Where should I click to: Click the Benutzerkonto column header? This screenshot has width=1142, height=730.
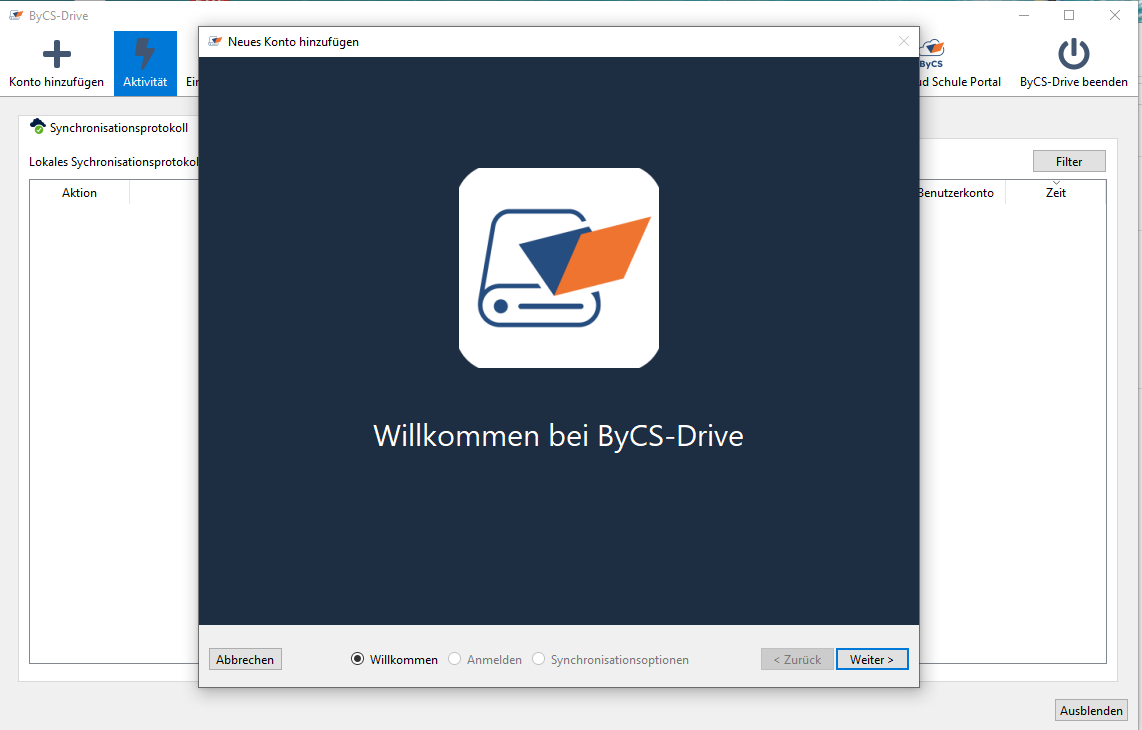956,193
